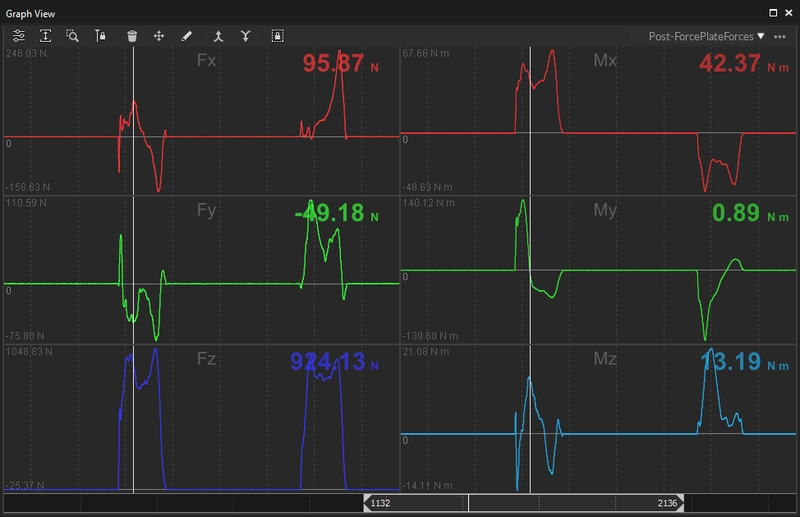Toggle the lock selection range icon
The image size is (800, 517).
tap(277, 35)
